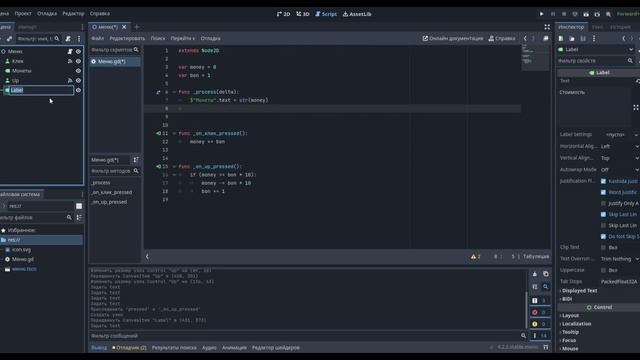Switch to the 2D workspace
Viewport: 640px width, 360px height.
pyautogui.click(x=283, y=14)
